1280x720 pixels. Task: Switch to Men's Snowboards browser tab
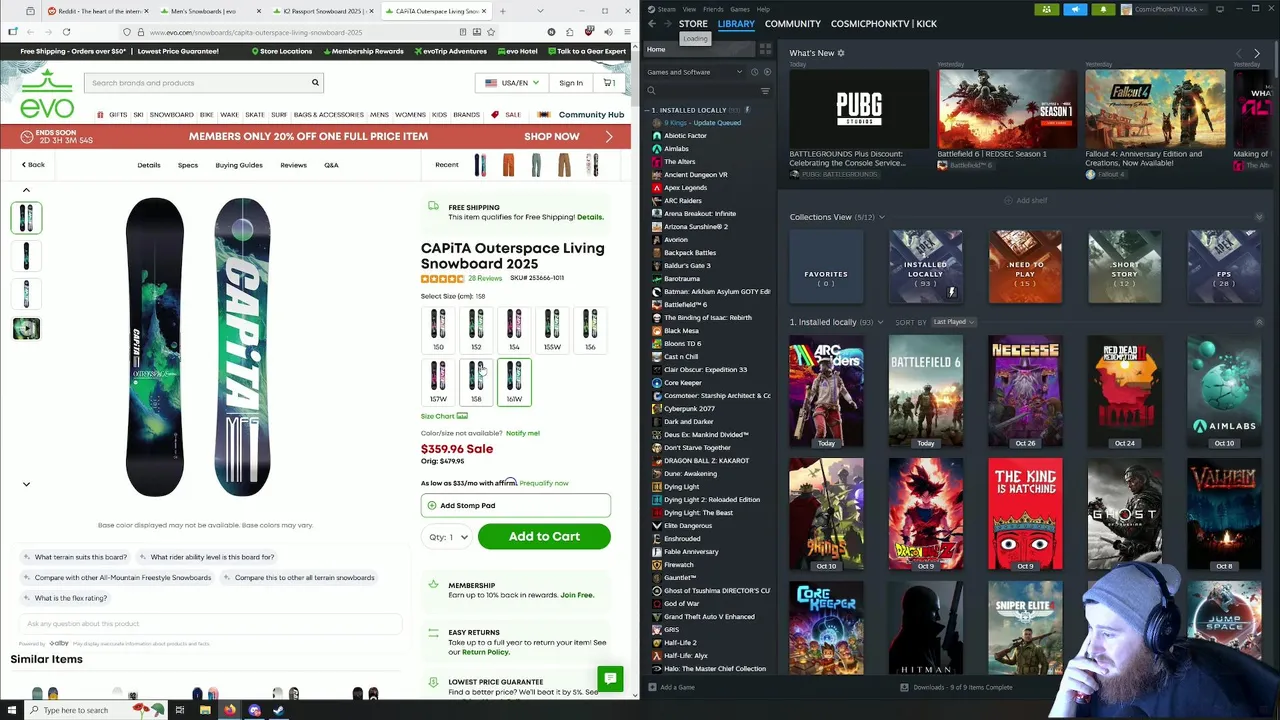click(209, 11)
